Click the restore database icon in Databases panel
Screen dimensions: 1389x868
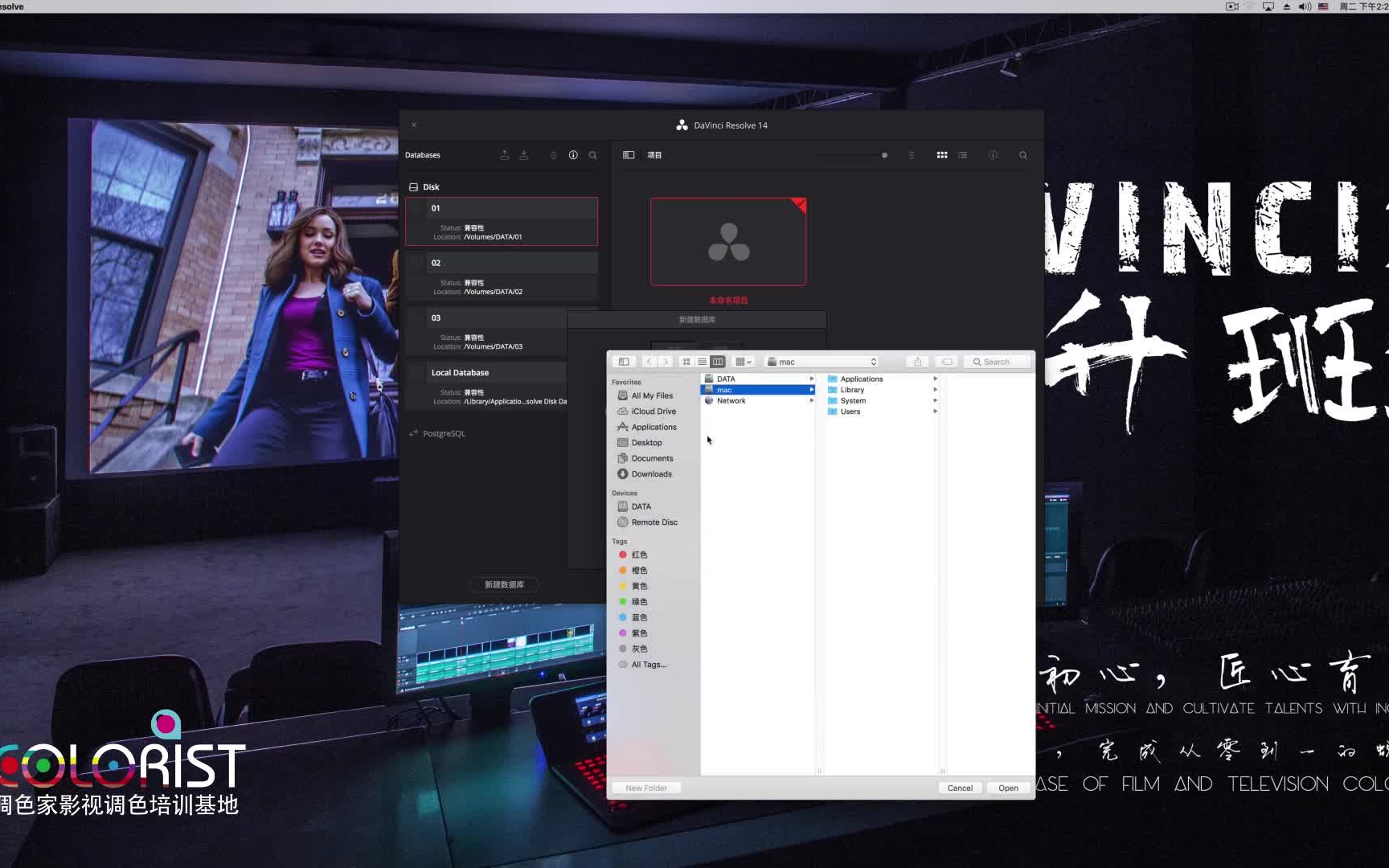tap(524, 155)
